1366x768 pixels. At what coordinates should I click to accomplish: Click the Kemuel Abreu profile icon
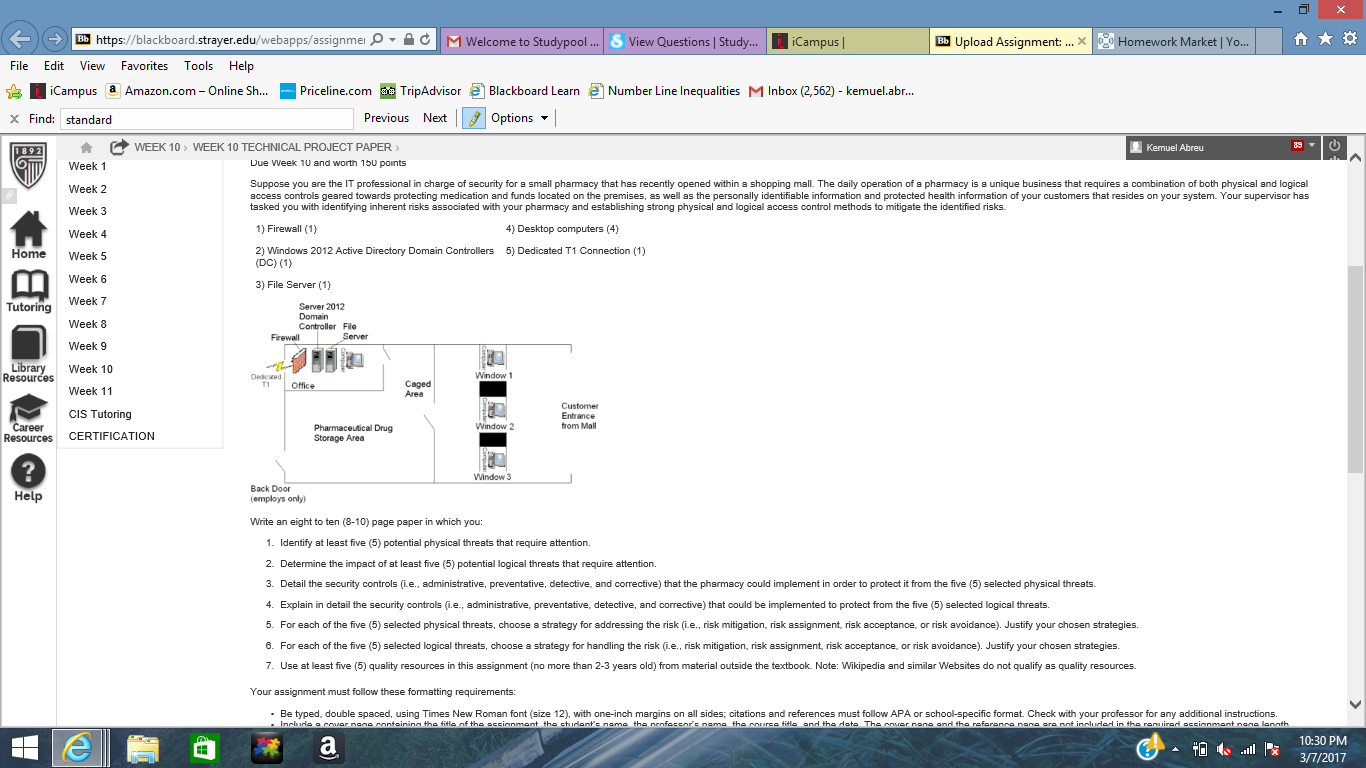click(1136, 146)
